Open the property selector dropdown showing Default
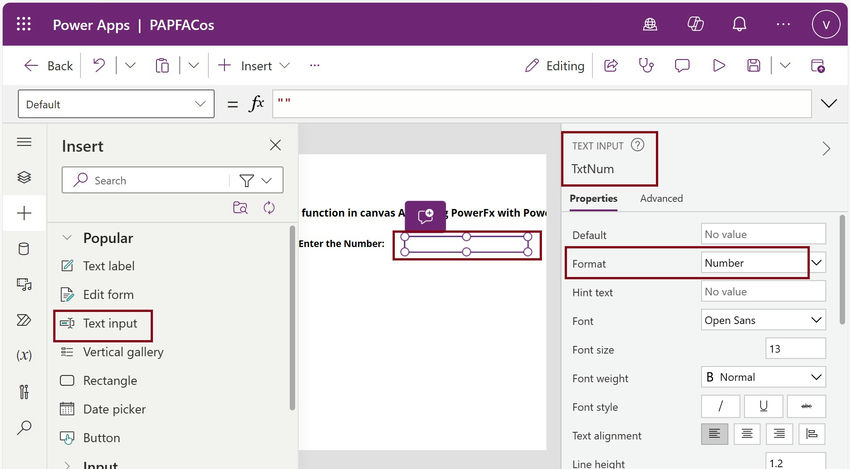Screen dimensions: 850x469 click(x=116, y=104)
